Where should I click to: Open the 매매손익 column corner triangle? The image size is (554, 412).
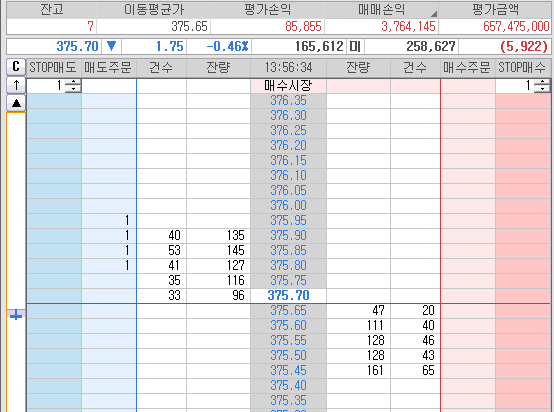pyautogui.click(x=434, y=14)
